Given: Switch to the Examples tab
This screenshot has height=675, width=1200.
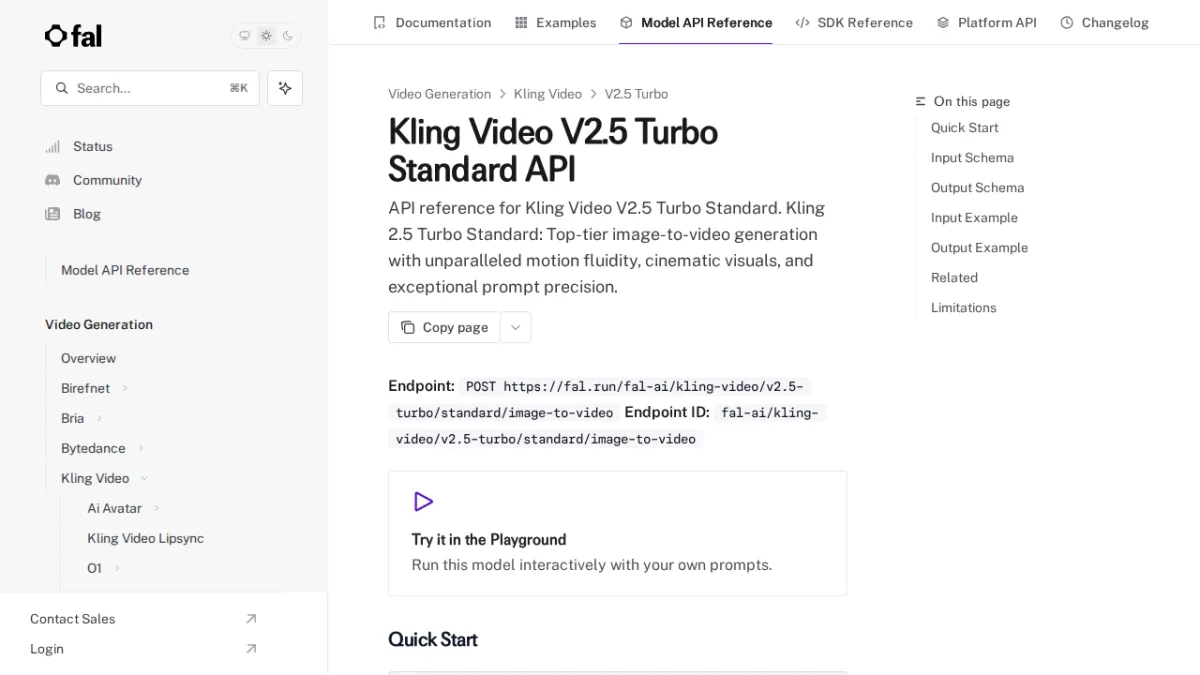Looking at the screenshot, I should point(555,22).
